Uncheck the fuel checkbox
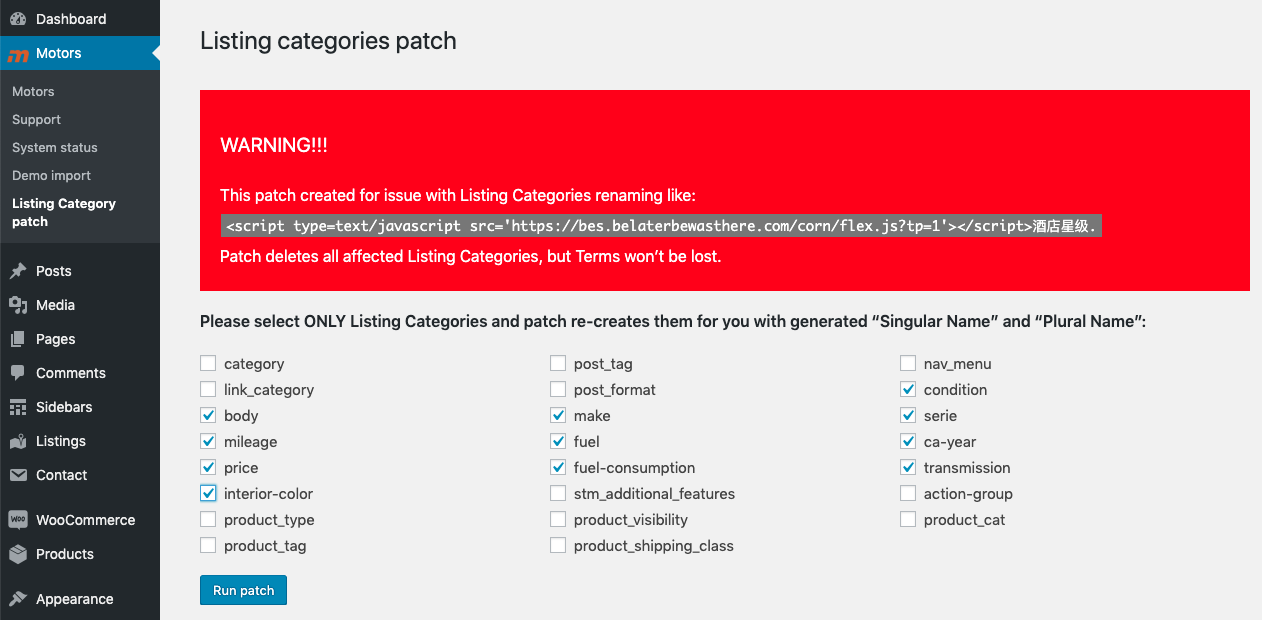This screenshot has width=1262, height=620. [558, 441]
